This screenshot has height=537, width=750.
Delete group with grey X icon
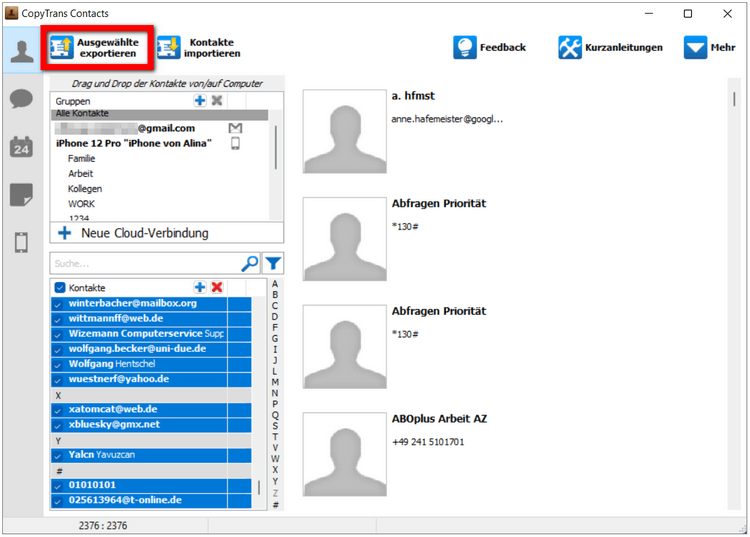[x=217, y=100]
